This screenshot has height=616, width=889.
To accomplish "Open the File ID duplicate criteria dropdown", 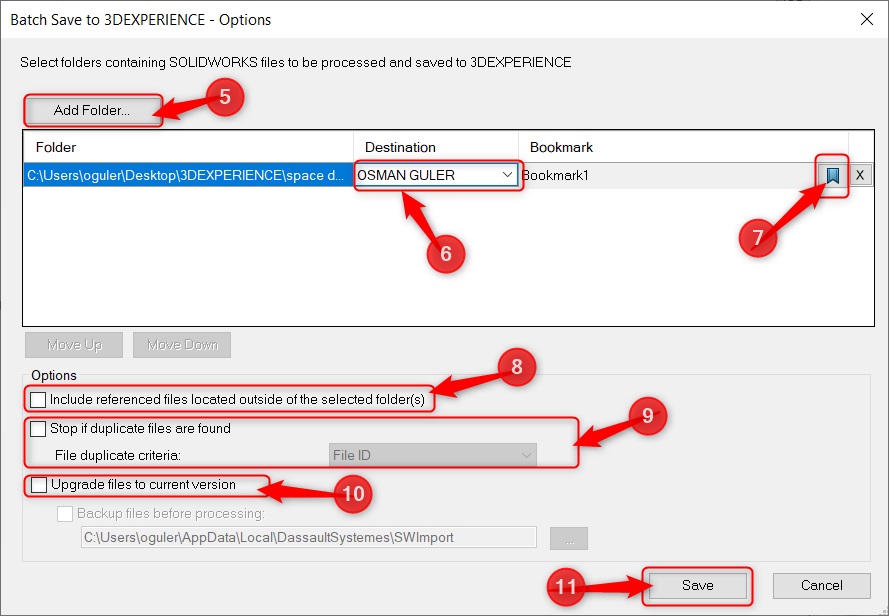I will pos(433,455).
